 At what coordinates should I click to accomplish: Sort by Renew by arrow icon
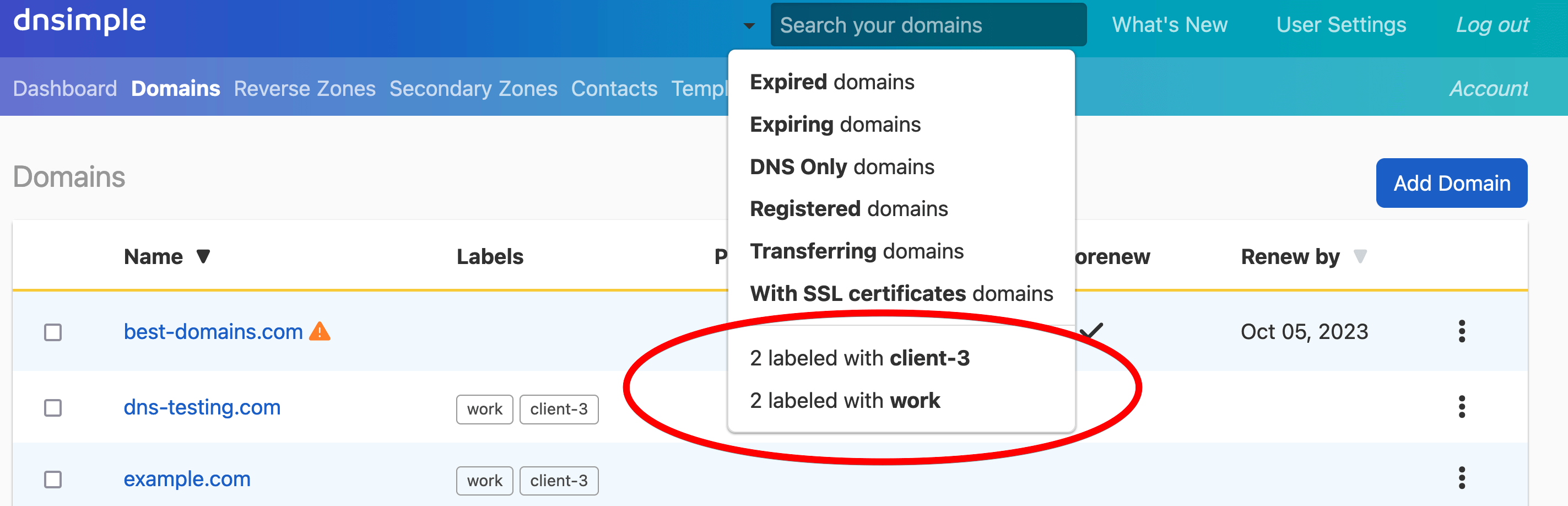tap(1360, 256)
